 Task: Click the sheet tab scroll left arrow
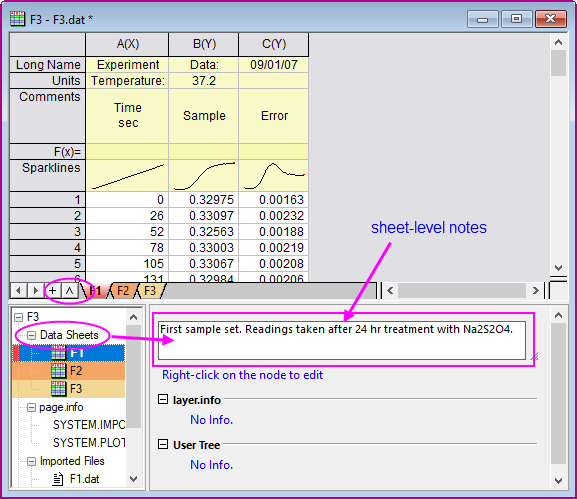click(18, 291)
